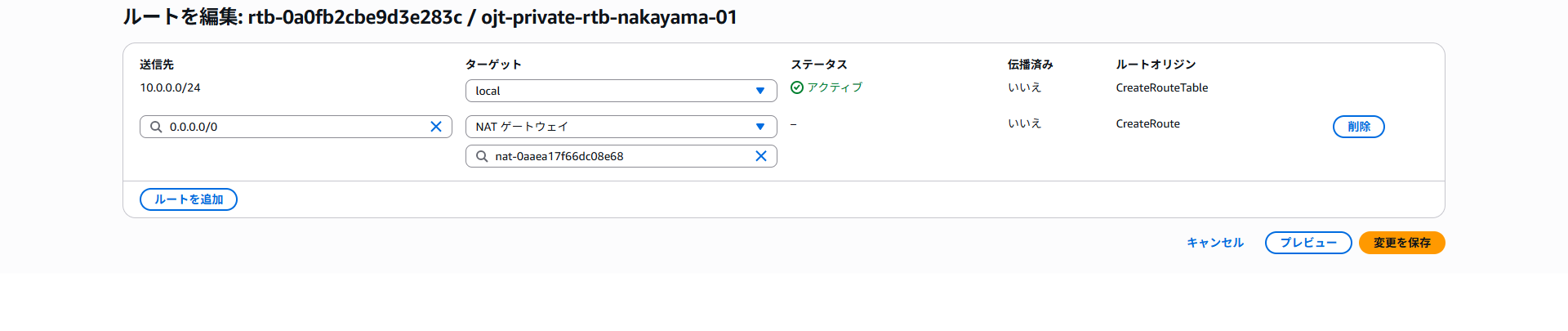The image size is (1568, 331).
Task: Click the search icon in NAT ID field
Action: click(482, 156)
